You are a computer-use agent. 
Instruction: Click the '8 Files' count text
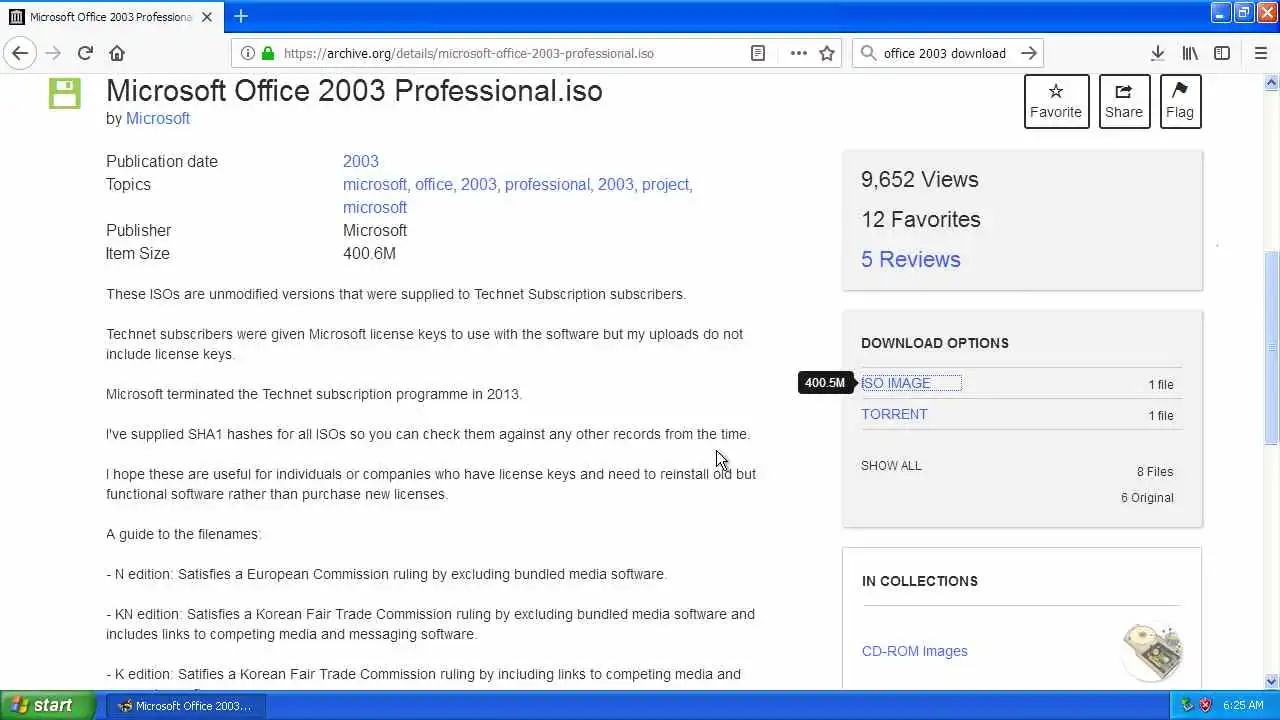point(1155,472)
